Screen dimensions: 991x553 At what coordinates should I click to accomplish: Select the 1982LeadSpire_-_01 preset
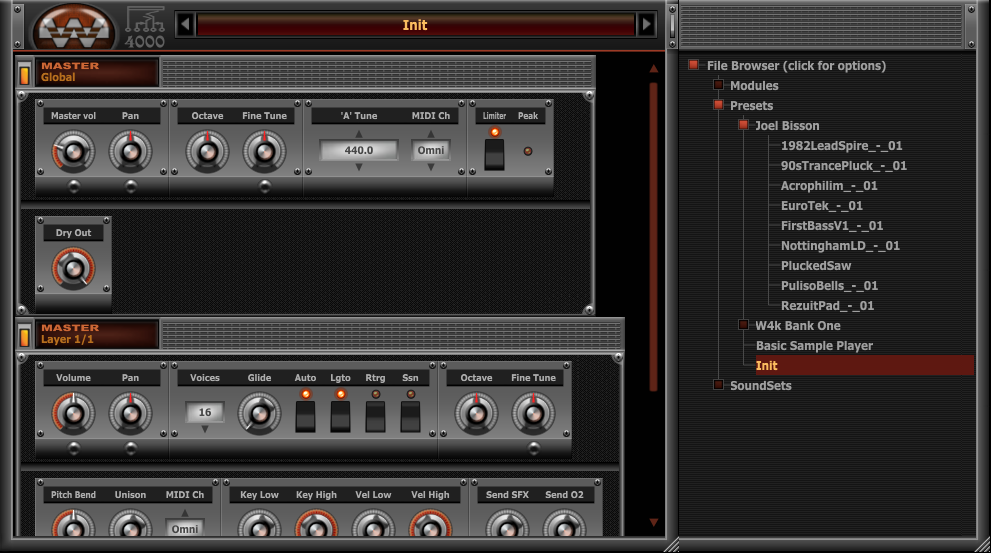click(x=841, y=146)
